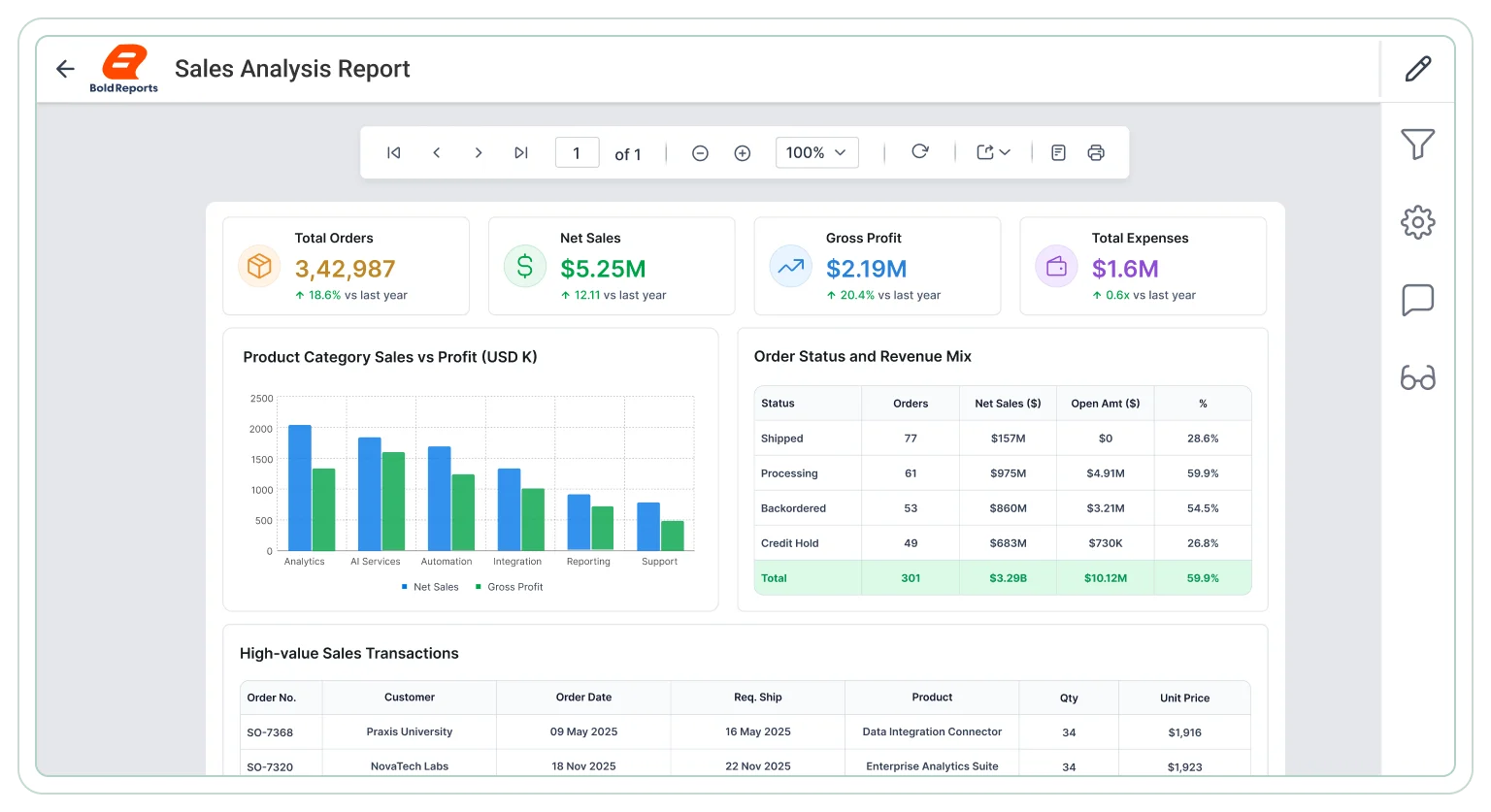
Task: Expand the export options dropdown
Action: coord(993,152)
